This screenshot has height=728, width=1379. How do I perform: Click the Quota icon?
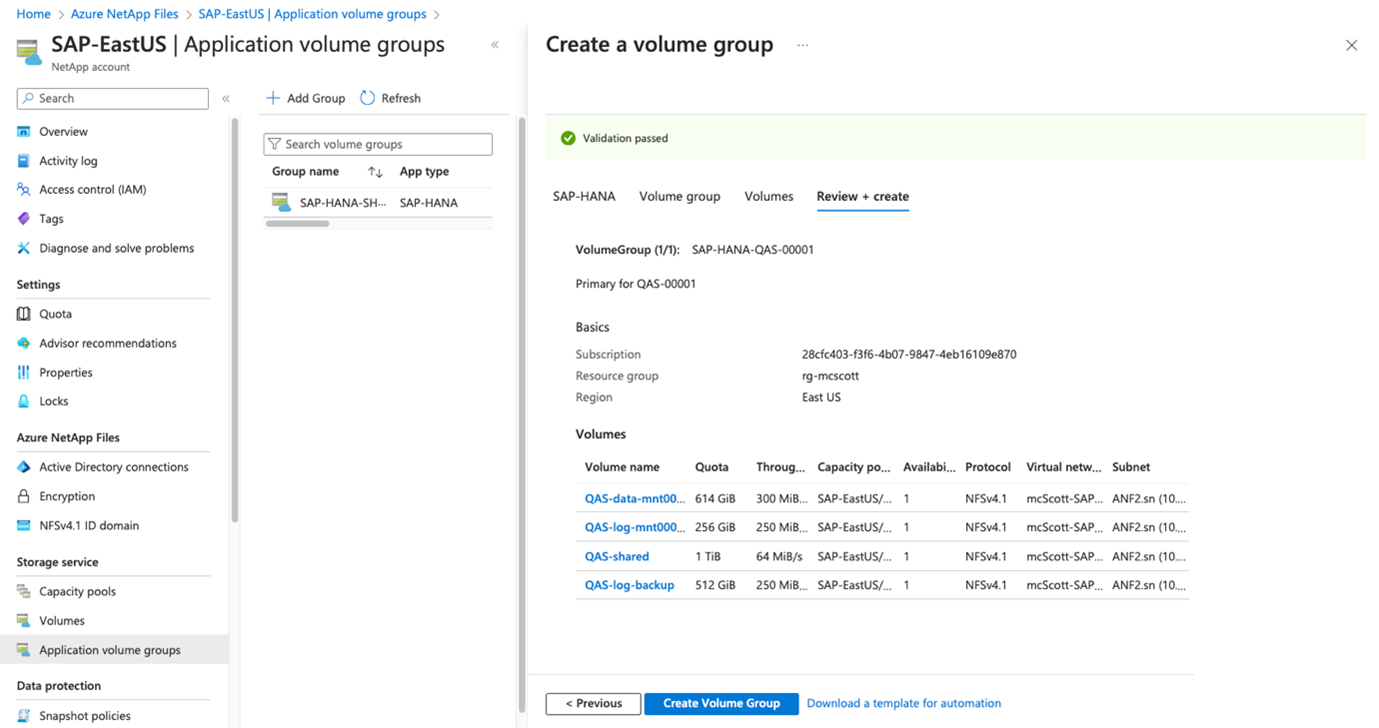(x=24, y=313)
